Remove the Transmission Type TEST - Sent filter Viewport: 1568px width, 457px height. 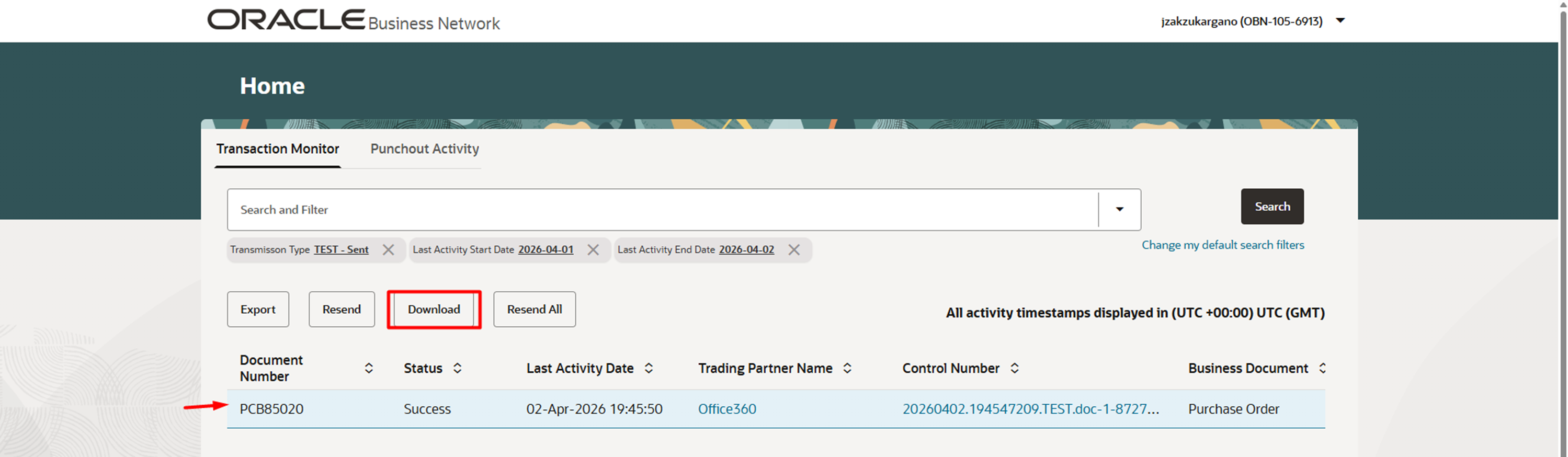(389, 249)
